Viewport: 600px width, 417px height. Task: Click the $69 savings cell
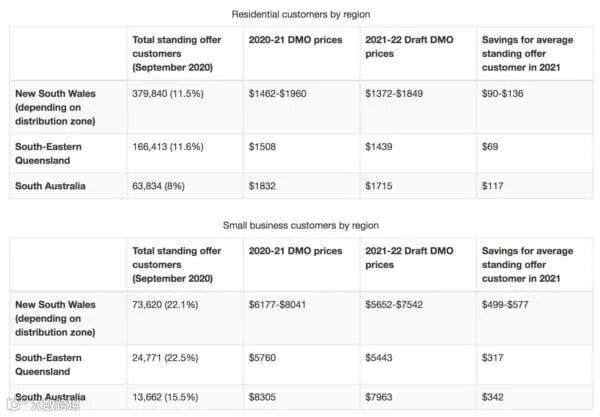490,147
